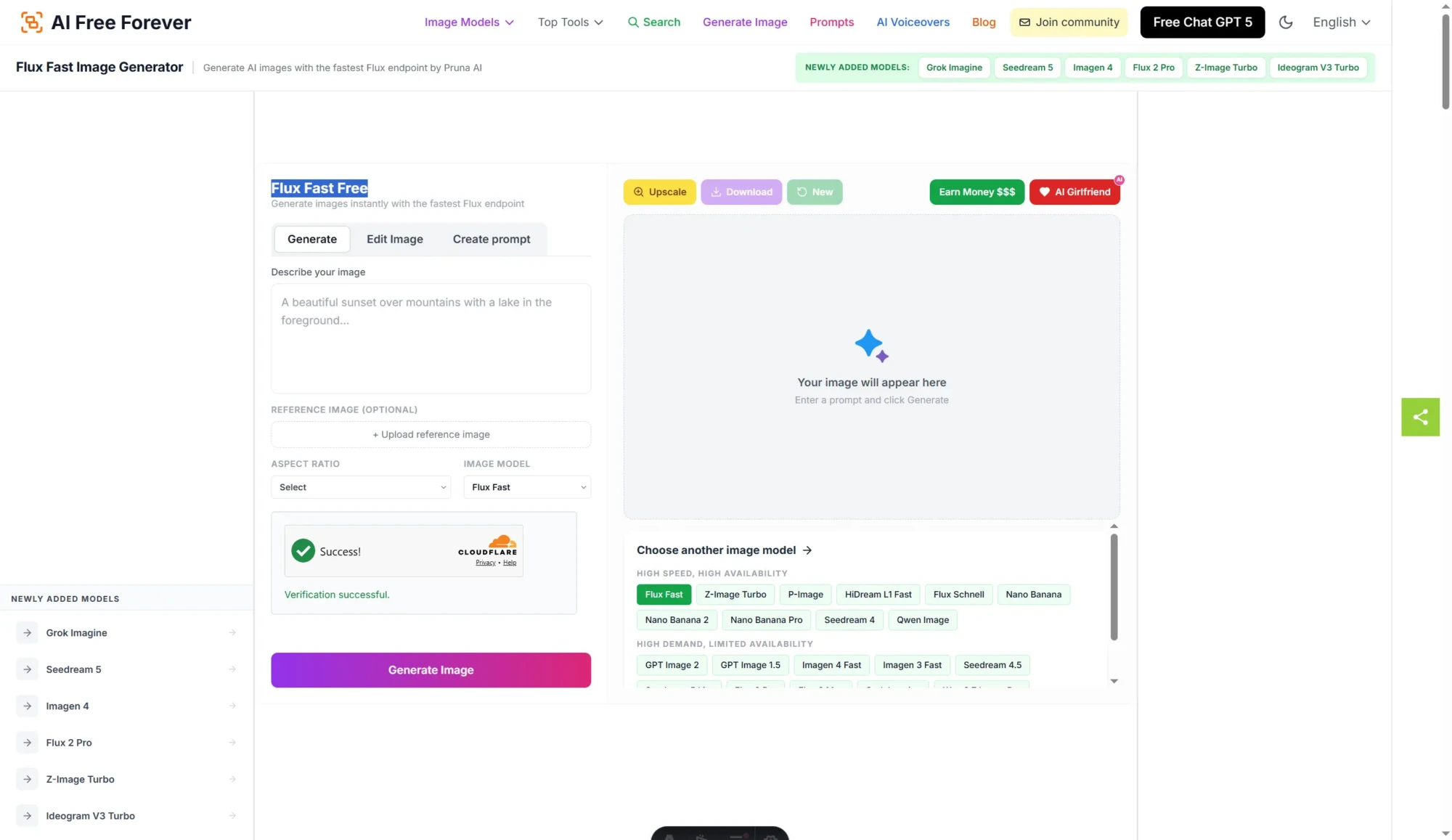The height and width of the screenshot is (840, 1452).
Task: Click the arrow icon beside Flux 2 Pro
Action: [x=27, y=742]
